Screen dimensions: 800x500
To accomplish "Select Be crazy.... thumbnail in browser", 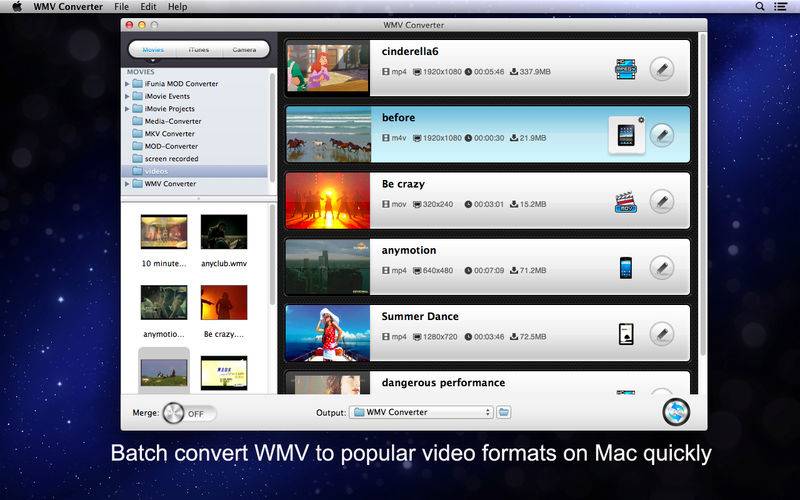I will click(223, 302).
